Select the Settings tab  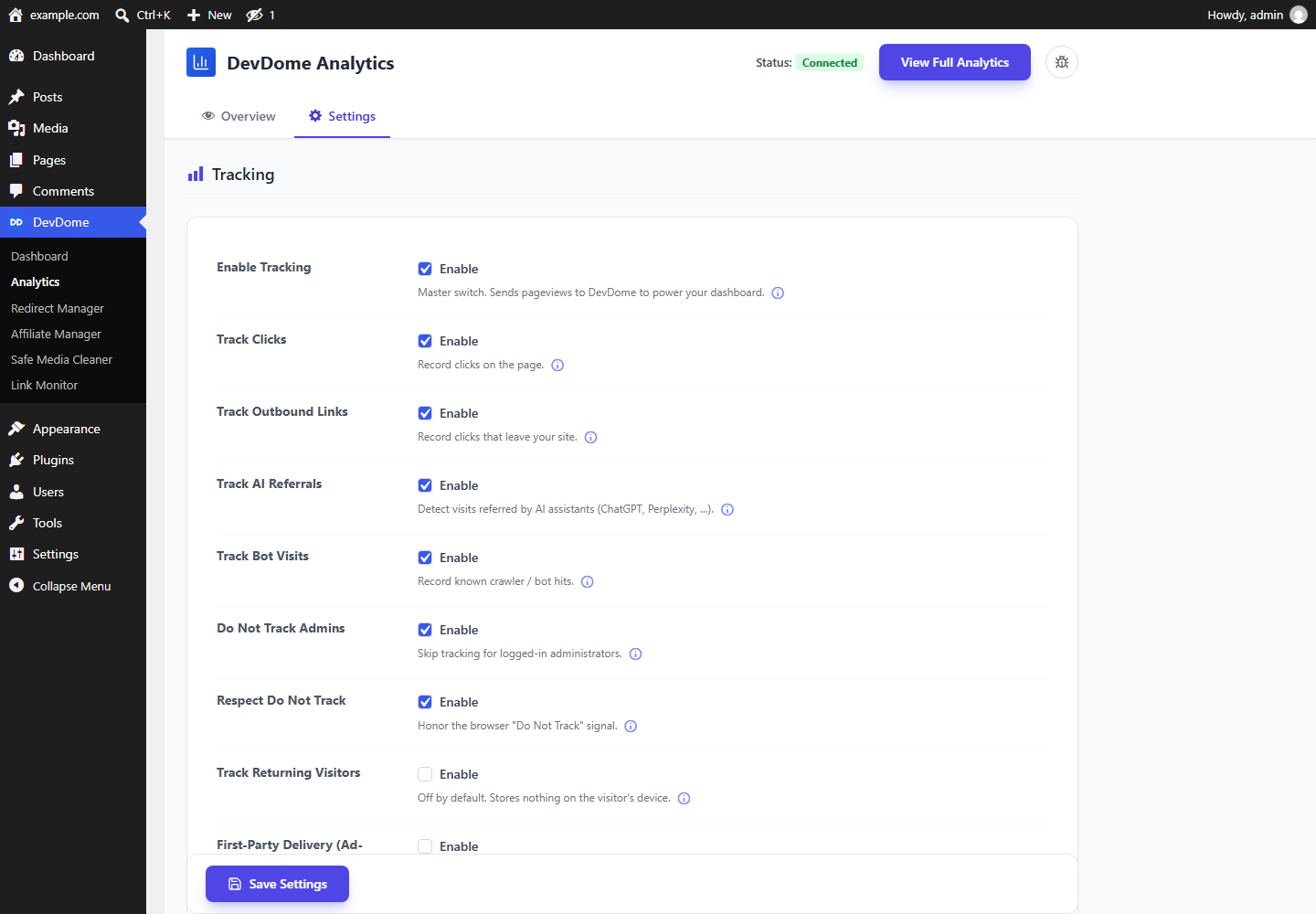click(x=342, y=116)
